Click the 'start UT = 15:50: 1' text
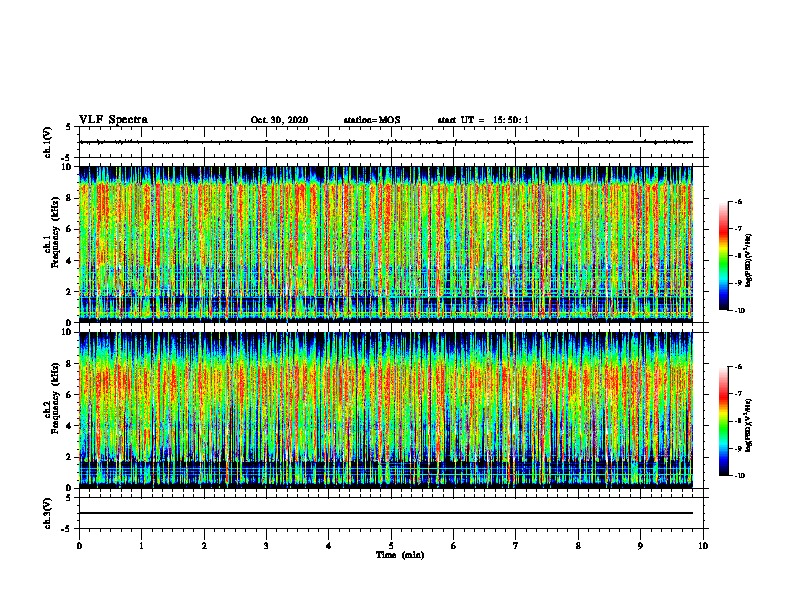This screenshot has height=612, width=792. click(483, 120)
